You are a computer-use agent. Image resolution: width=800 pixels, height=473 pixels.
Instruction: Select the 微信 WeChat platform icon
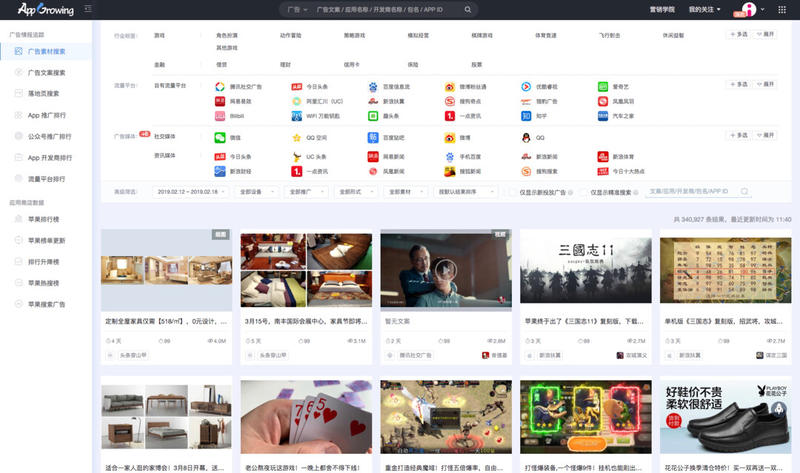220,138
